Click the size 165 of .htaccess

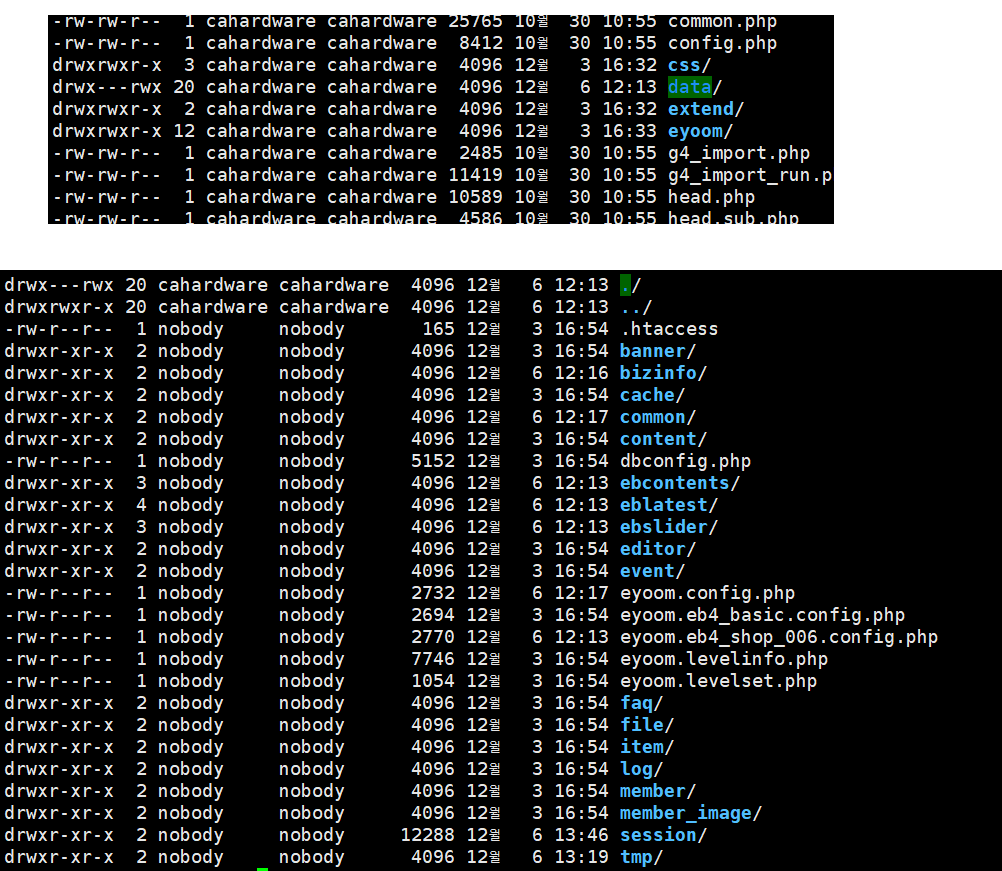pos(438,329)
